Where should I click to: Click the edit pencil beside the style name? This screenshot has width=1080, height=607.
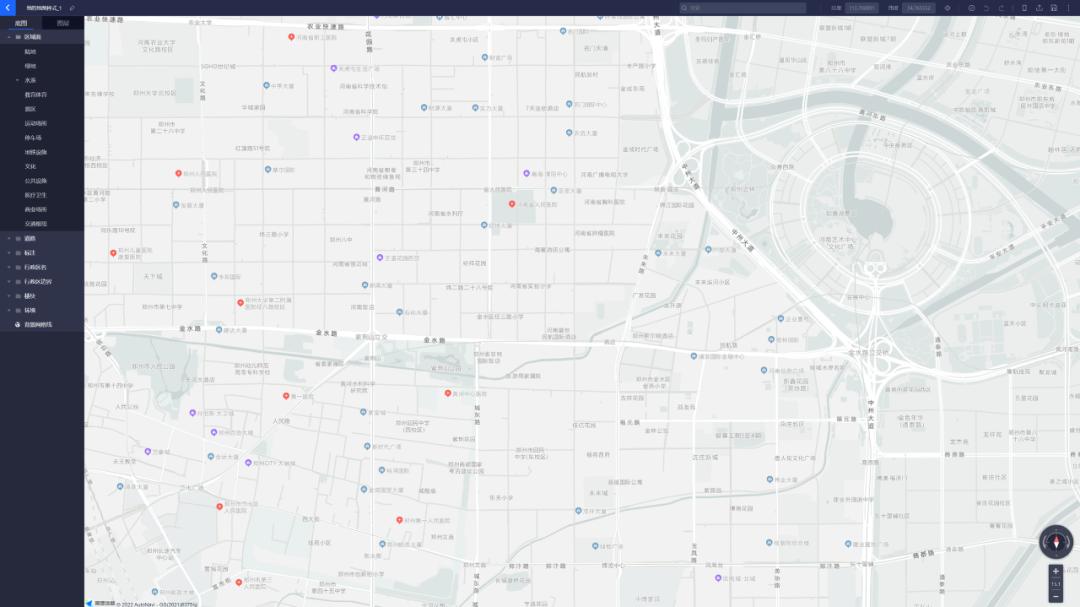(x=72, y=8)
